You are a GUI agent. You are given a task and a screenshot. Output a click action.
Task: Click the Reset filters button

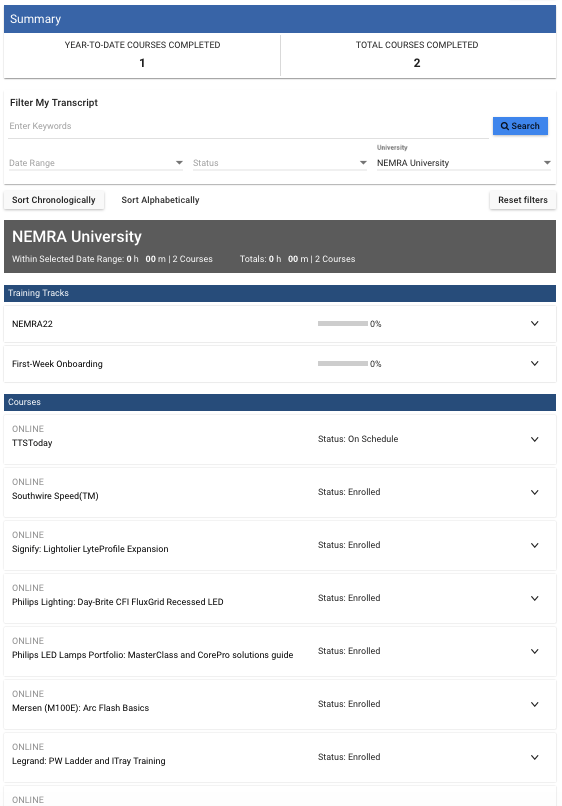pos(522,200)
